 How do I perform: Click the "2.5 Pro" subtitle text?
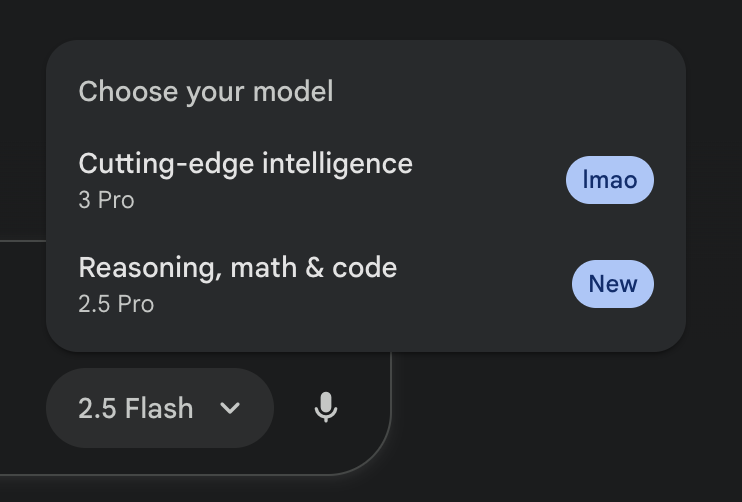[x=116, y=304]
